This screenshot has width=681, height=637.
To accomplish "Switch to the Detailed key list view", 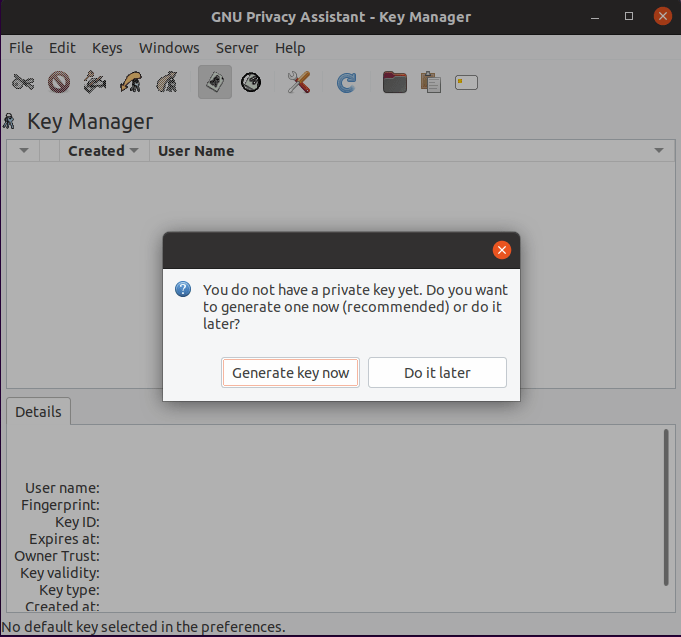I will click(x=251, y=83).
